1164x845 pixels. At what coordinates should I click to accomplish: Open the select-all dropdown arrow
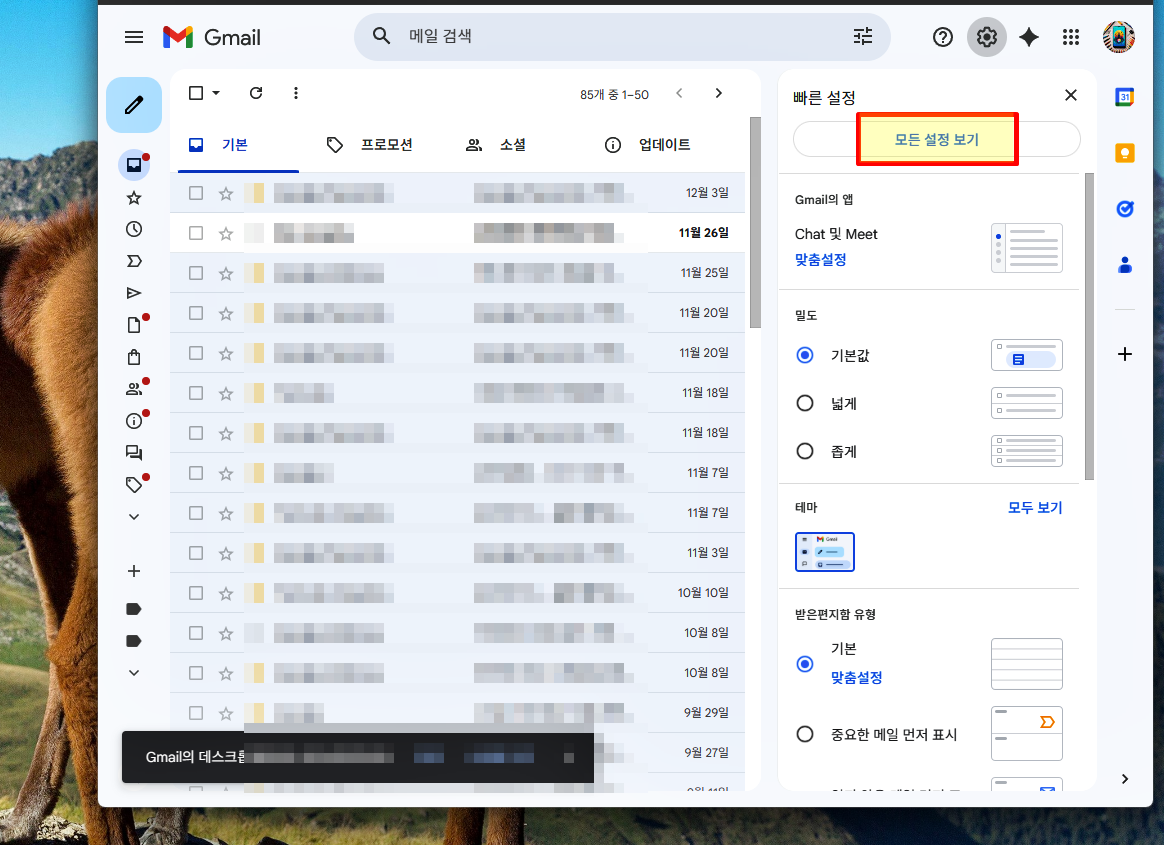point(216,93)
